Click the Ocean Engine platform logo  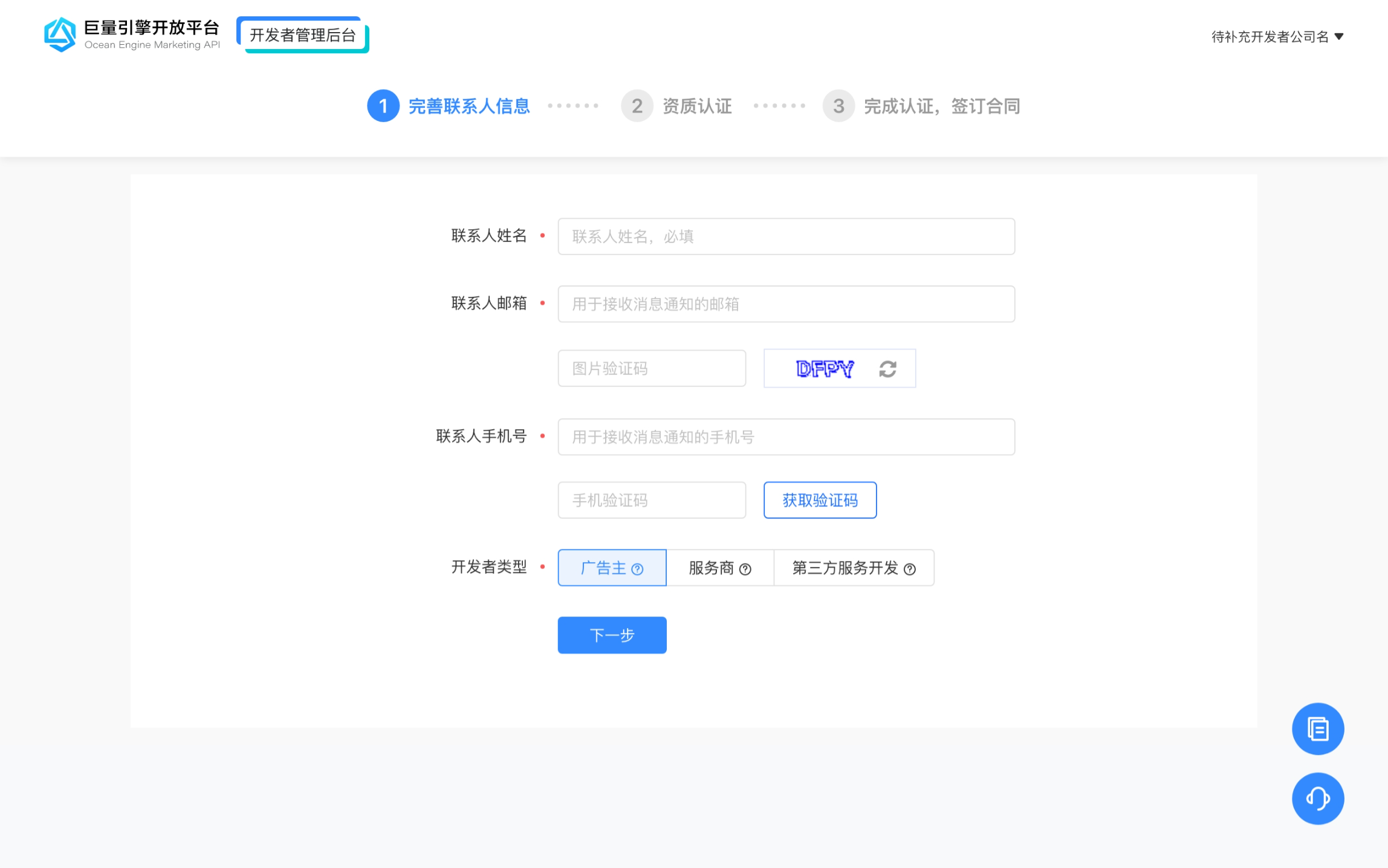(x=60, y=34)
